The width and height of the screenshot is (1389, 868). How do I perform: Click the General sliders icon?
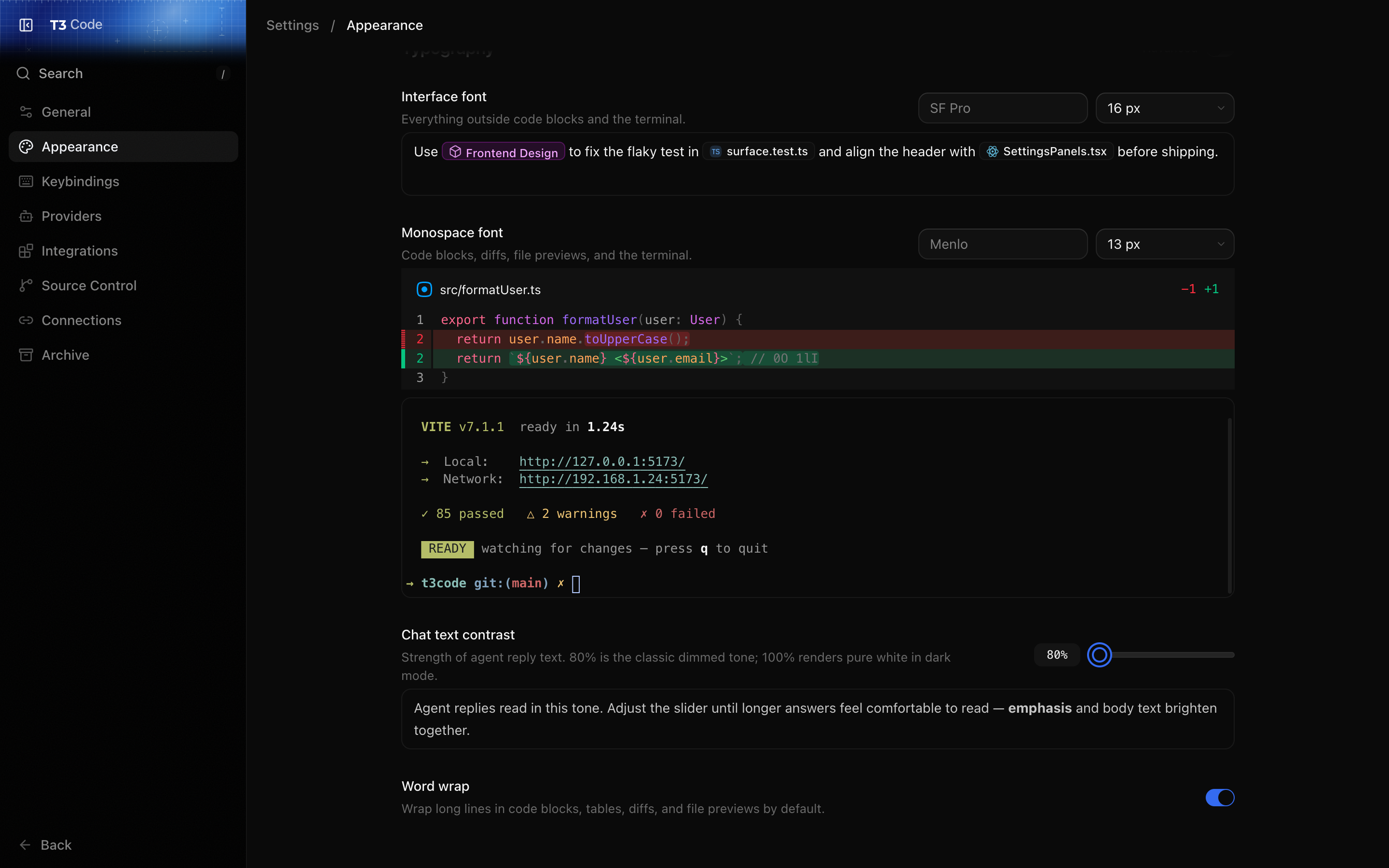[26, 112]
